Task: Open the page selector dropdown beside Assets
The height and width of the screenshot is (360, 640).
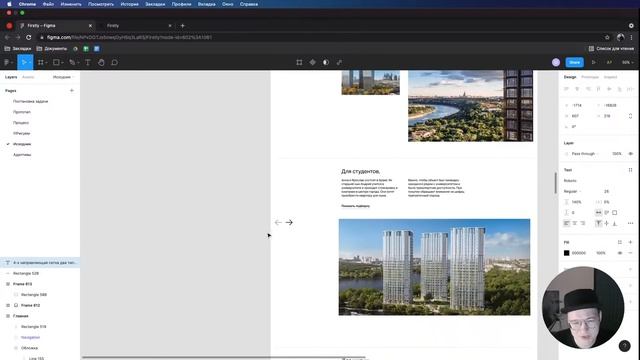Action: click(64, 77)
